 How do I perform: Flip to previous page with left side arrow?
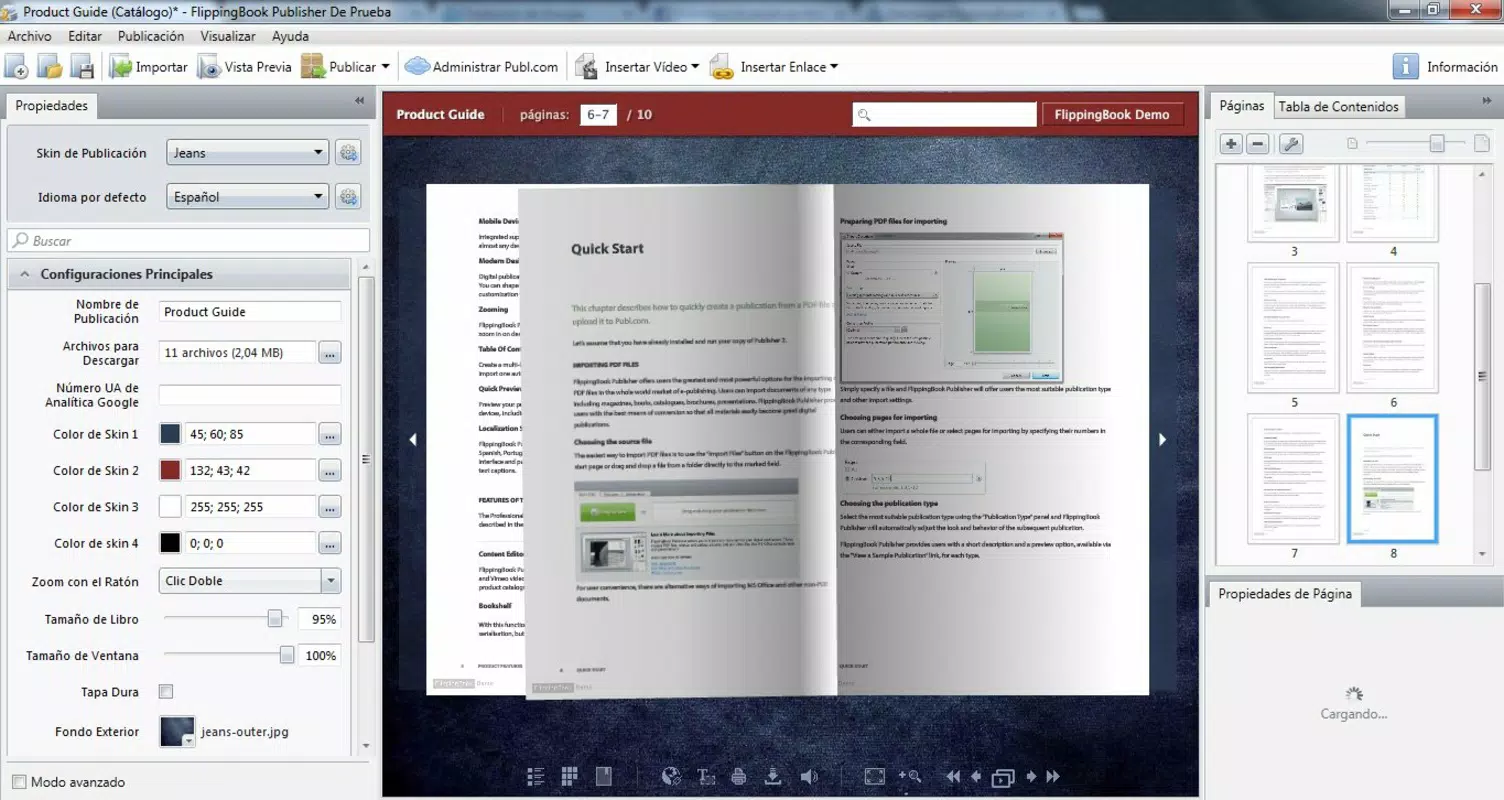click(x=411, y=439)
